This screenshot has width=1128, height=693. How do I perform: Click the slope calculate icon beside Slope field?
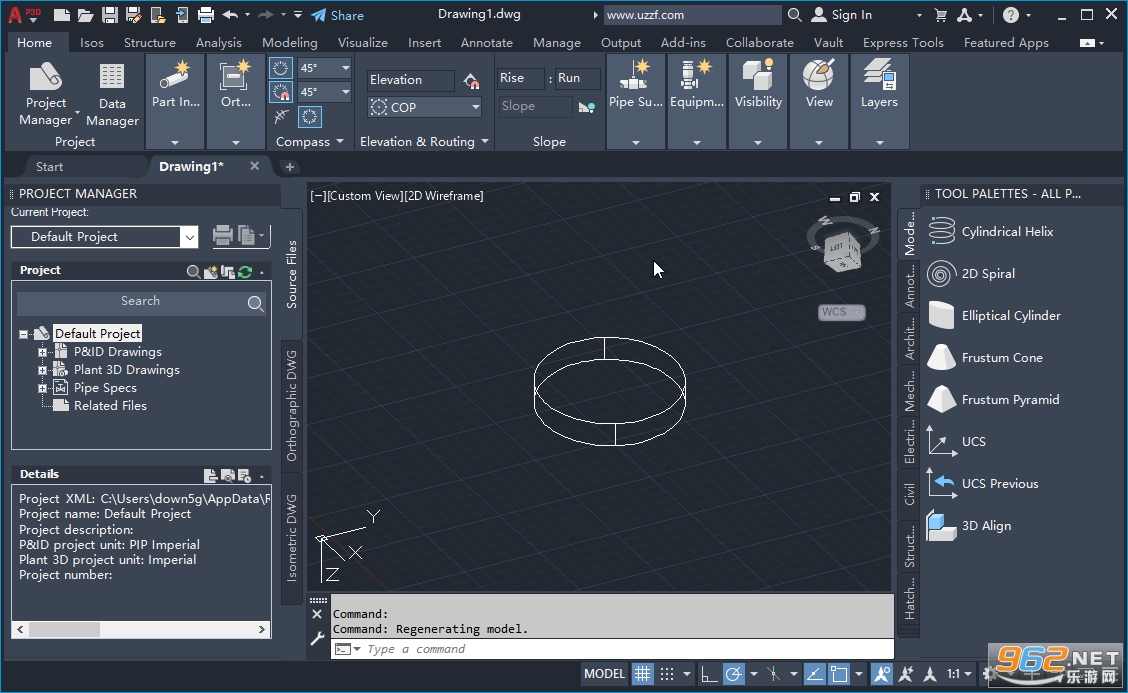587,107
